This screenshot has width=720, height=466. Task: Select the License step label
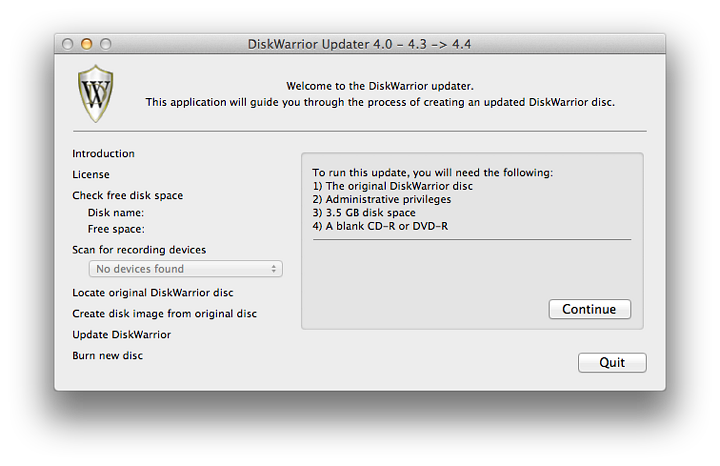click(91, 174)
